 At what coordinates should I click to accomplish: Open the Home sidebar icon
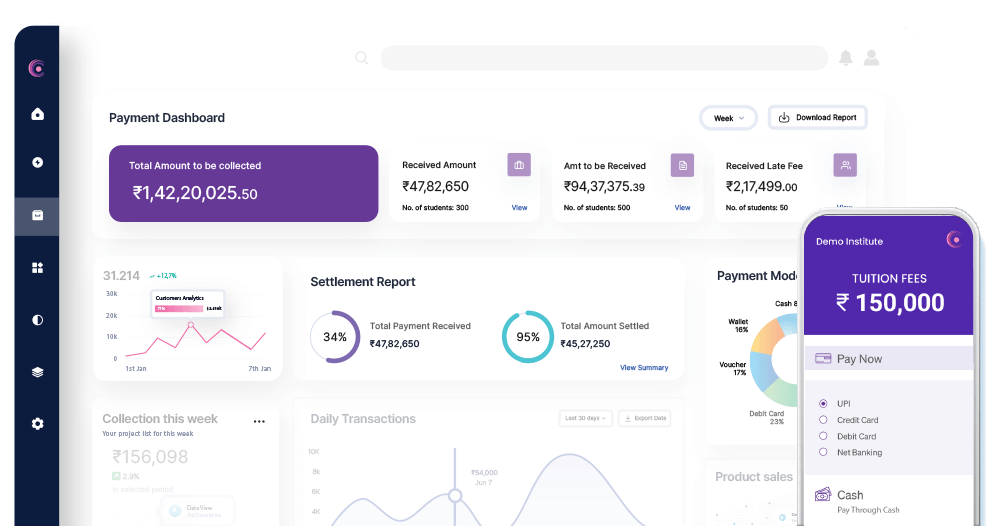(38, 114)
